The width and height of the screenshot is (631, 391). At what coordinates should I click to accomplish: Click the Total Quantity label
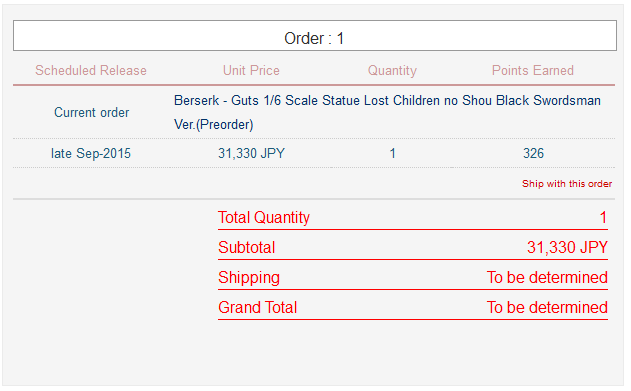(264, 218)
